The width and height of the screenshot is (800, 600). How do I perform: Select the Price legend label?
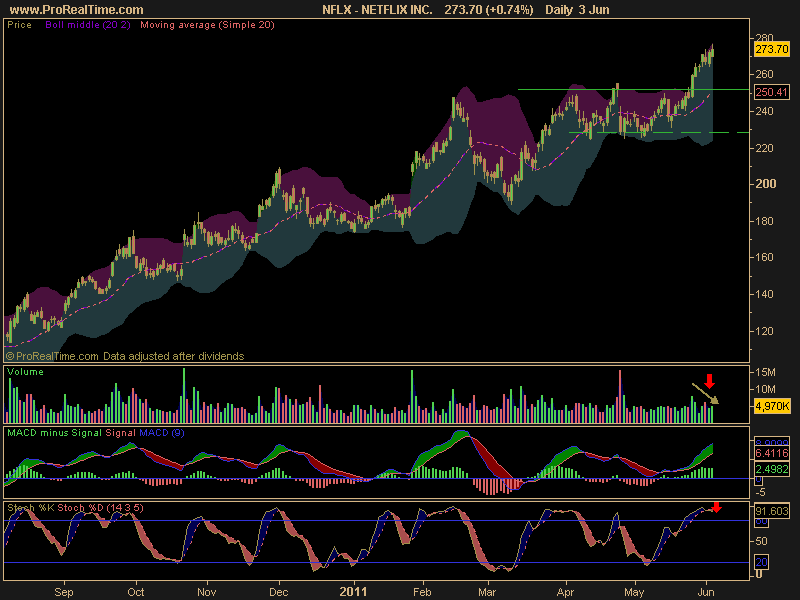click(x=19, y=25)
